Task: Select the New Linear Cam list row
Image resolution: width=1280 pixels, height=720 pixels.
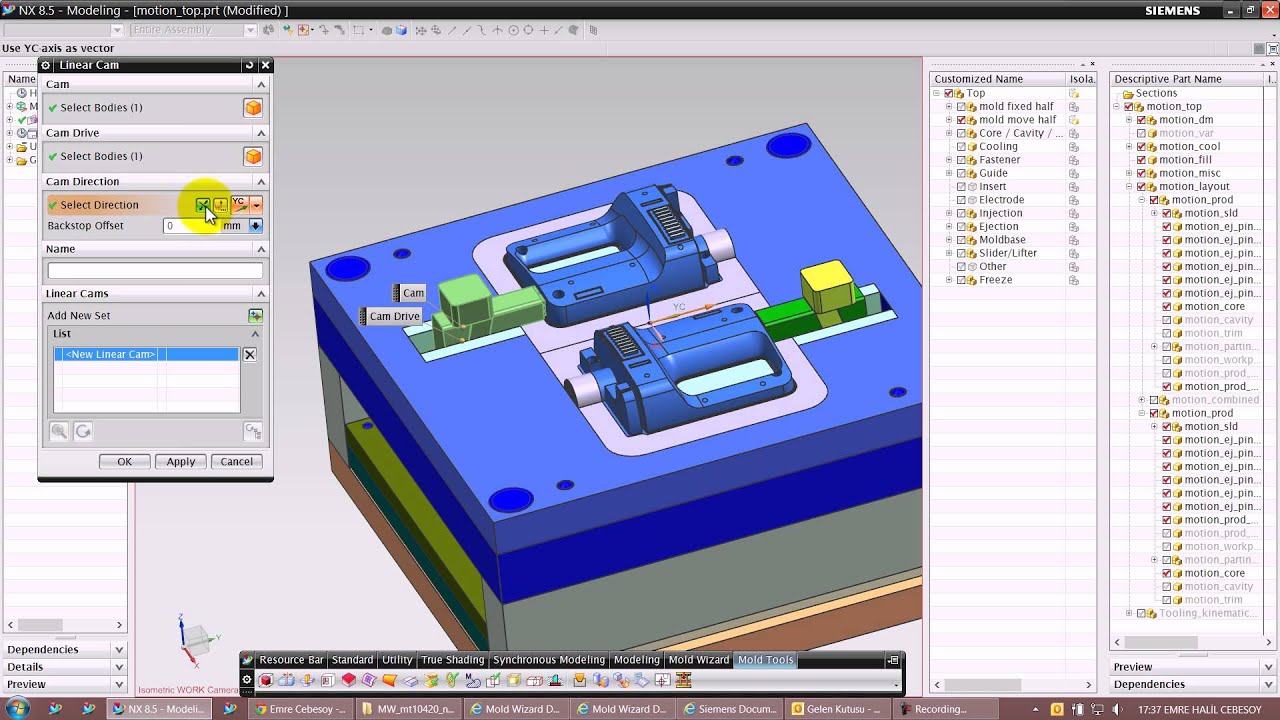Action: [x=146, y=354]
